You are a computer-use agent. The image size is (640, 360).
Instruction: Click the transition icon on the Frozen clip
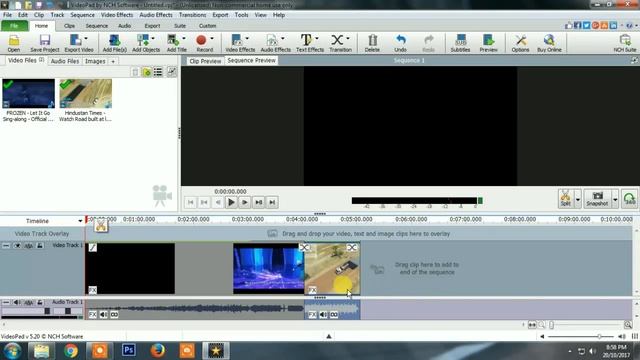(304, 247)
